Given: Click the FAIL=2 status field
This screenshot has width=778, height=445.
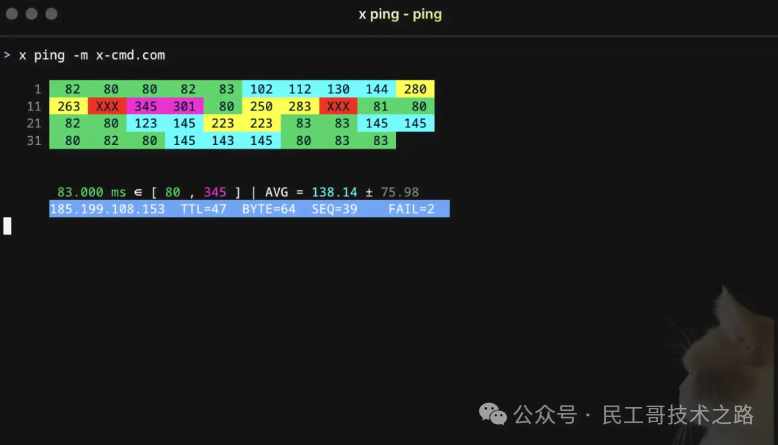Looking at the screenshot, I should tap(411, 209).
